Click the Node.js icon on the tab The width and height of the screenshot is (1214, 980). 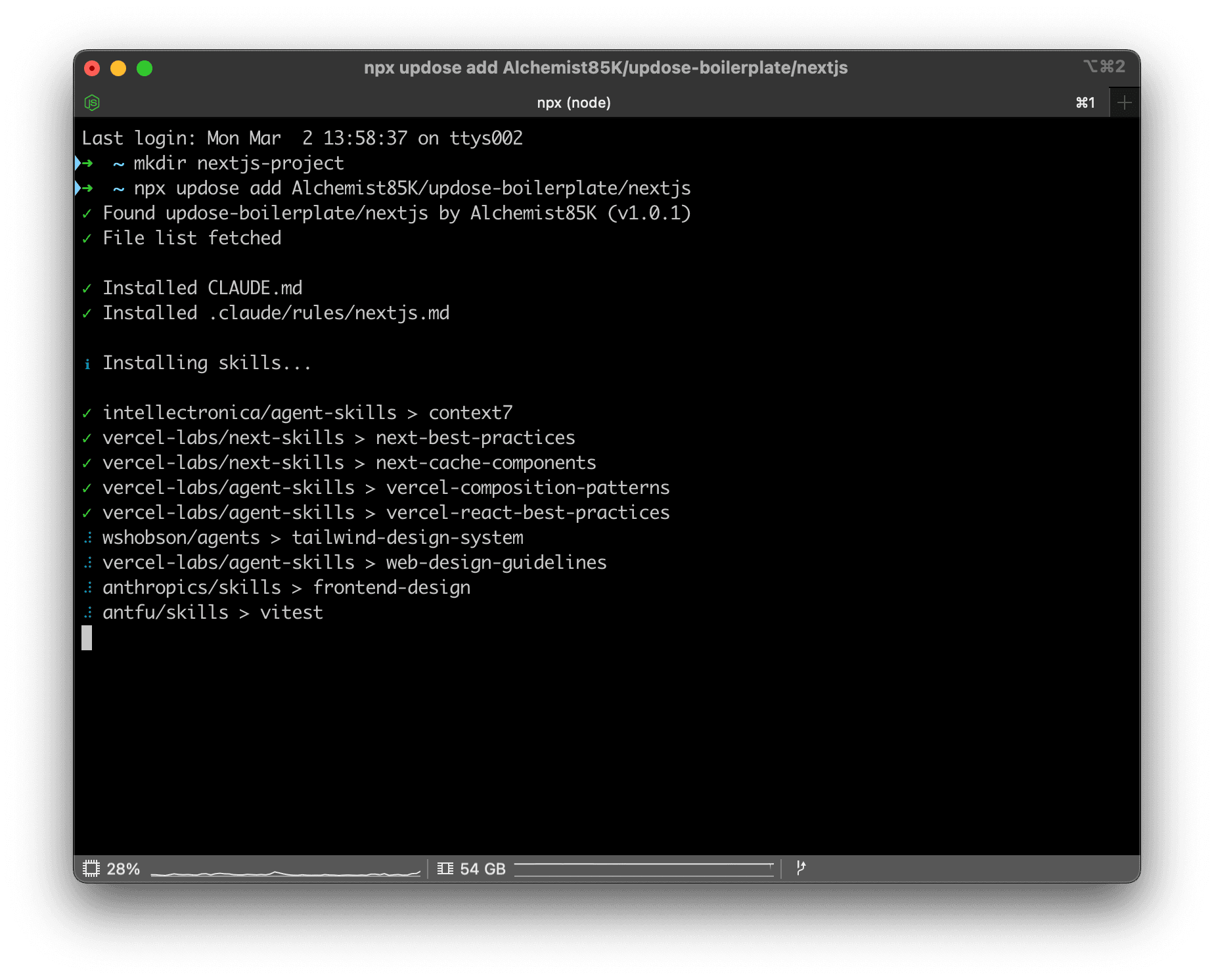92,102
